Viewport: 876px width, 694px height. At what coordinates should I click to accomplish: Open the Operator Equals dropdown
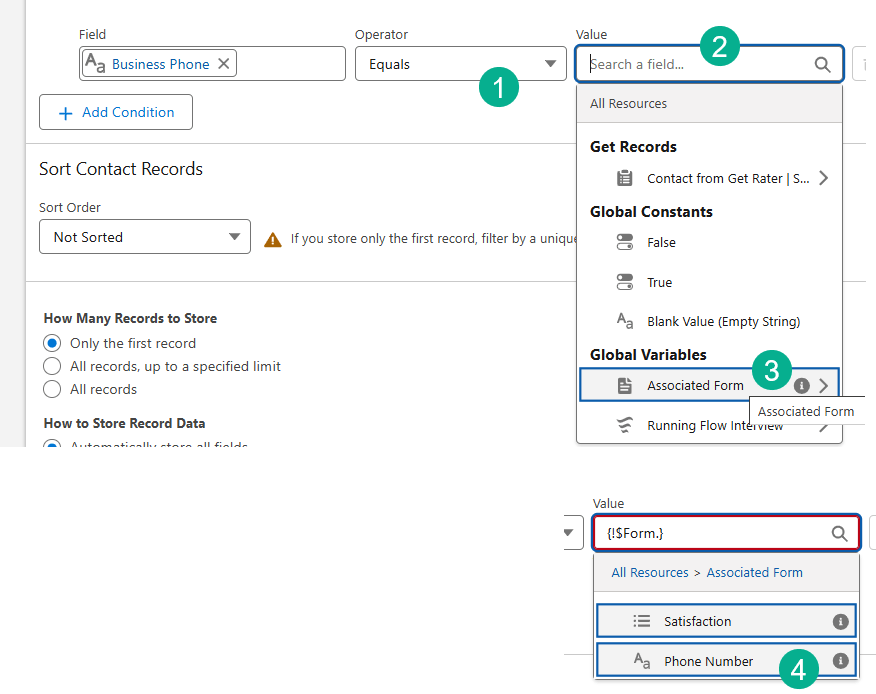(x=460, y=64)
